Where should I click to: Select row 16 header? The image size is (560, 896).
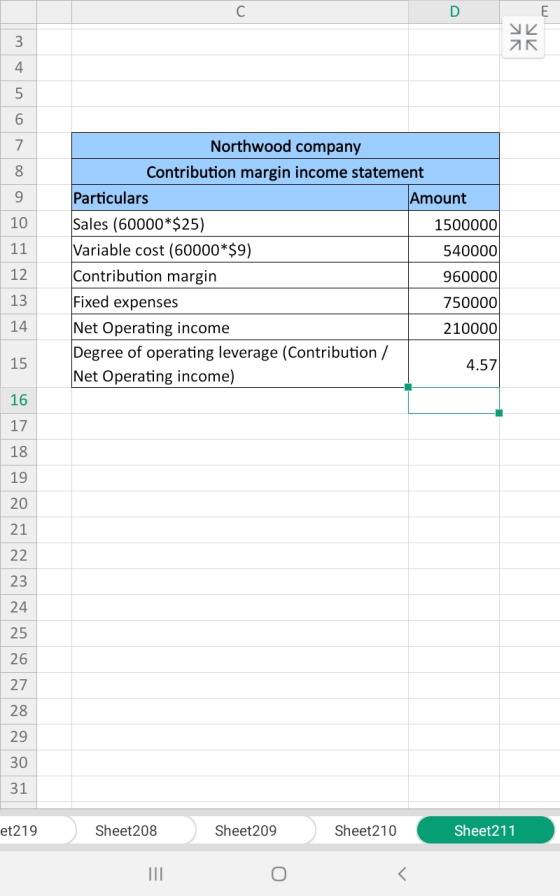coord(18,400)
